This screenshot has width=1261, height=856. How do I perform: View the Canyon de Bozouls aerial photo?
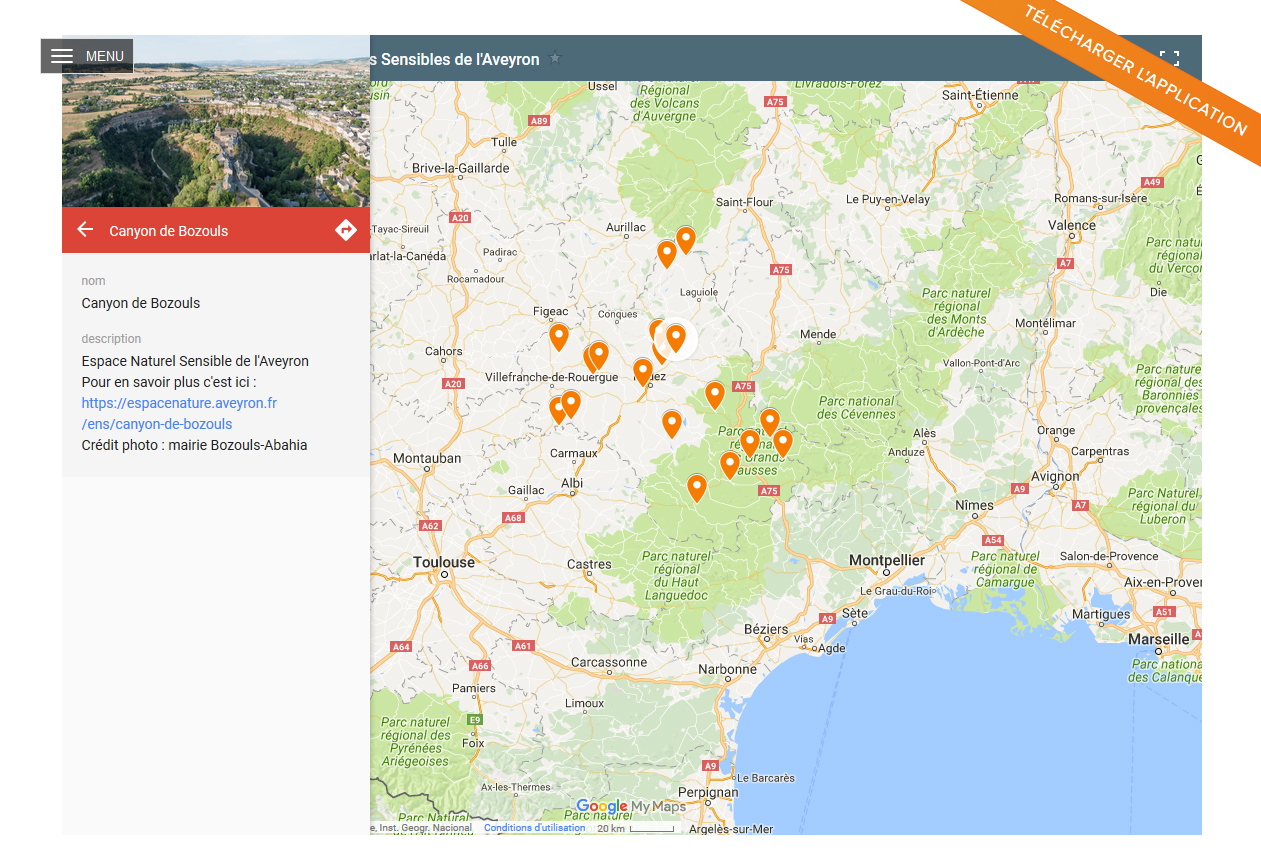tap(216, 121)
